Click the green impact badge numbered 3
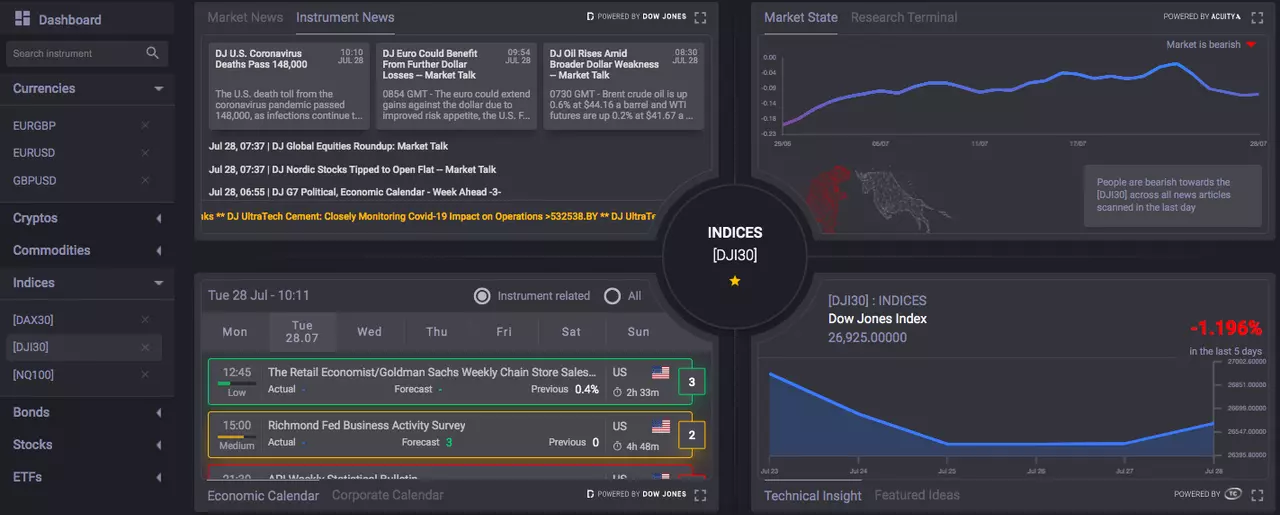 tap(692, 382)
